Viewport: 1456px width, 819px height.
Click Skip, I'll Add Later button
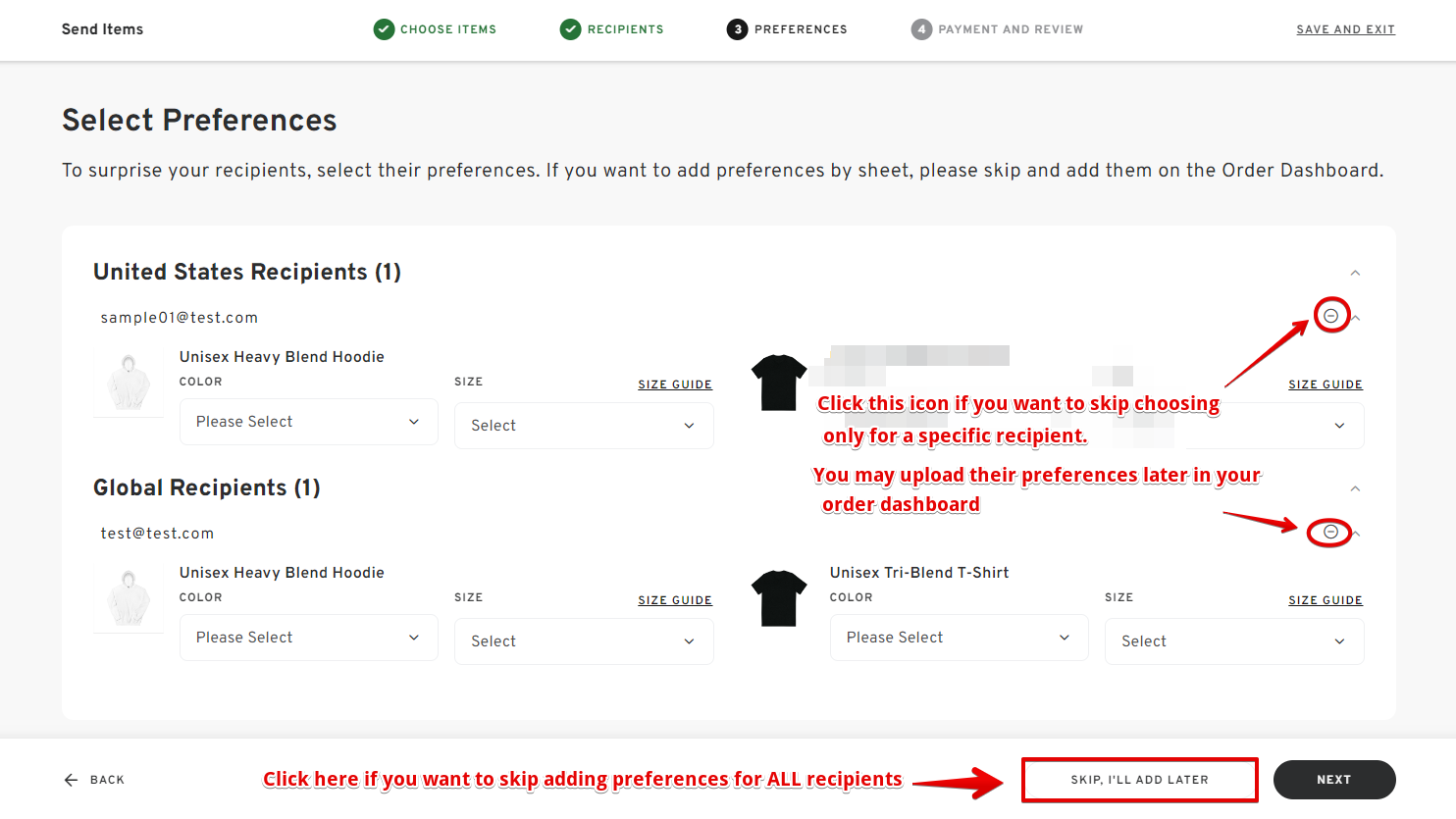click(1139, 780)
